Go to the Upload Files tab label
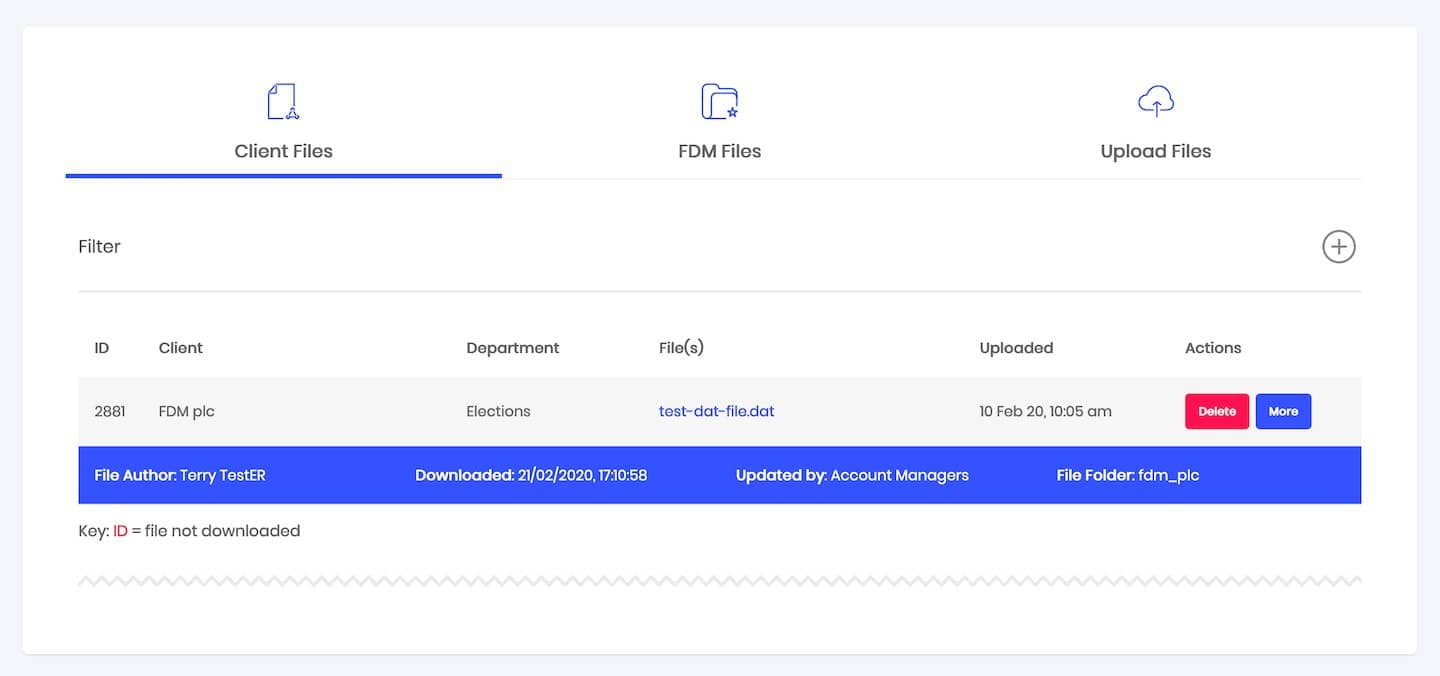Screen dimensions: 1440x676 [1155, 151]
